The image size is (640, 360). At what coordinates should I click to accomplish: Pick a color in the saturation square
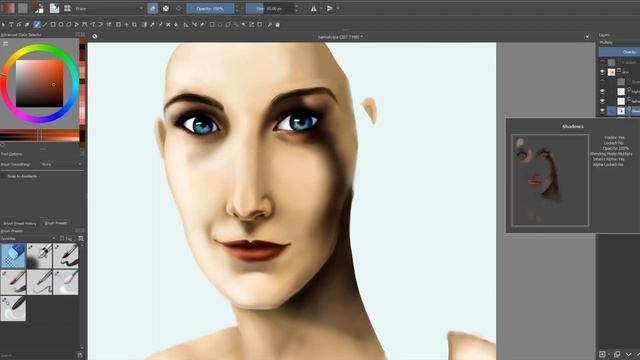click(40, 83)
